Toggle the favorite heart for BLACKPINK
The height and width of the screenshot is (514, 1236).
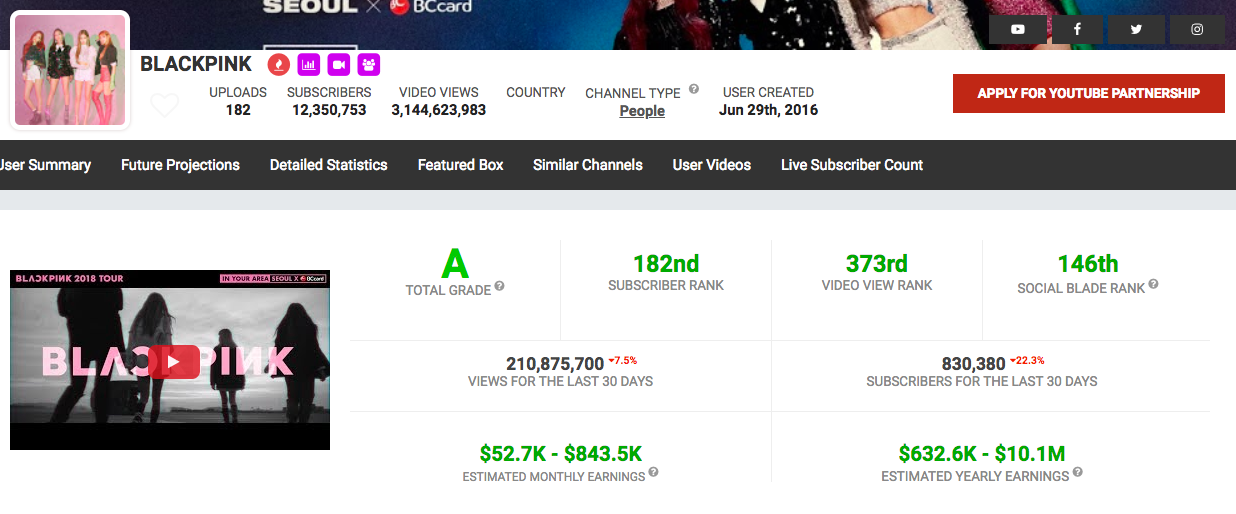coord(164,104)
